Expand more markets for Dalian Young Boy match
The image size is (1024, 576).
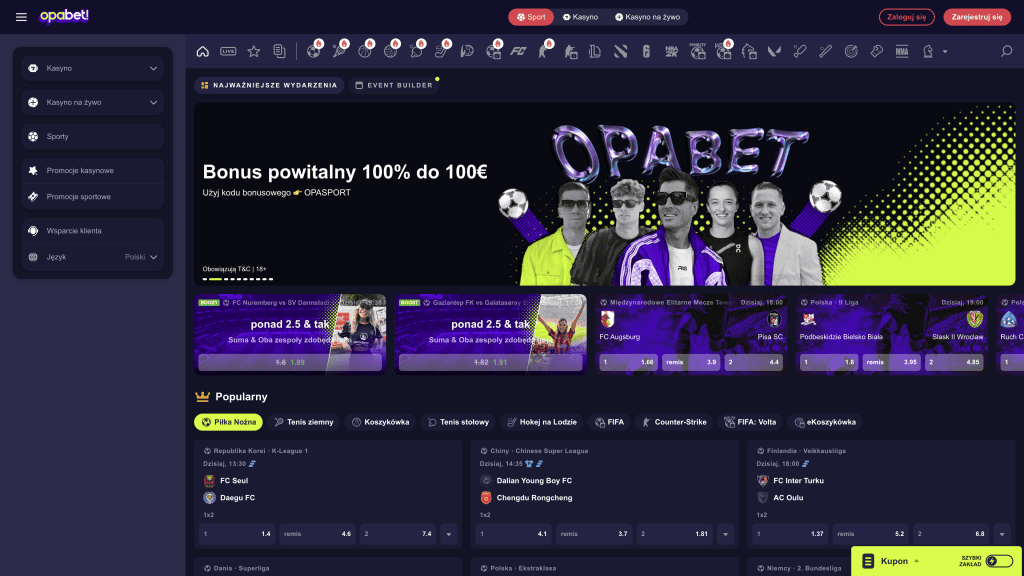pos(726,534)
